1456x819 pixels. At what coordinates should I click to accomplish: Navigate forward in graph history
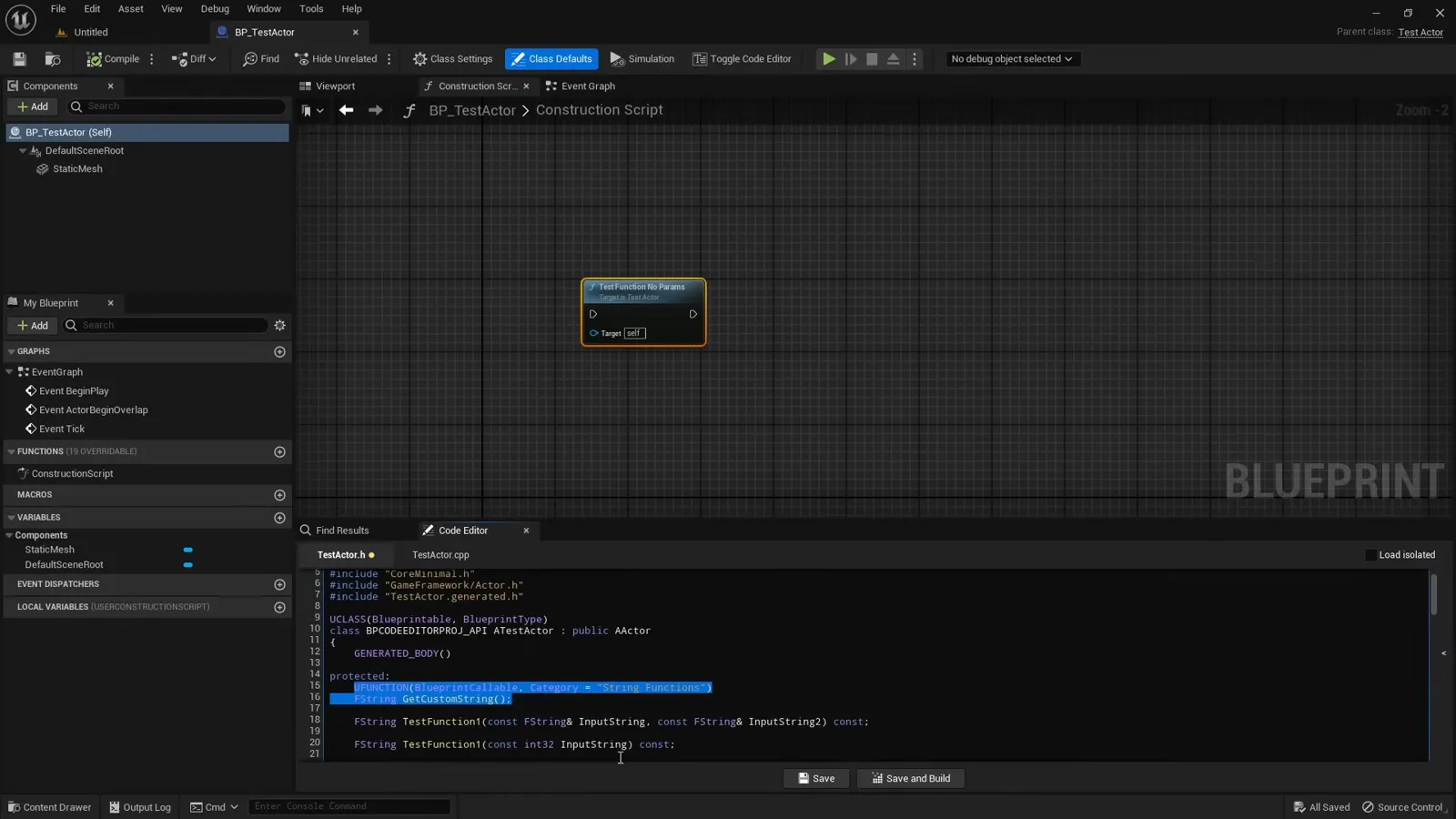click(x=375, y=110)
